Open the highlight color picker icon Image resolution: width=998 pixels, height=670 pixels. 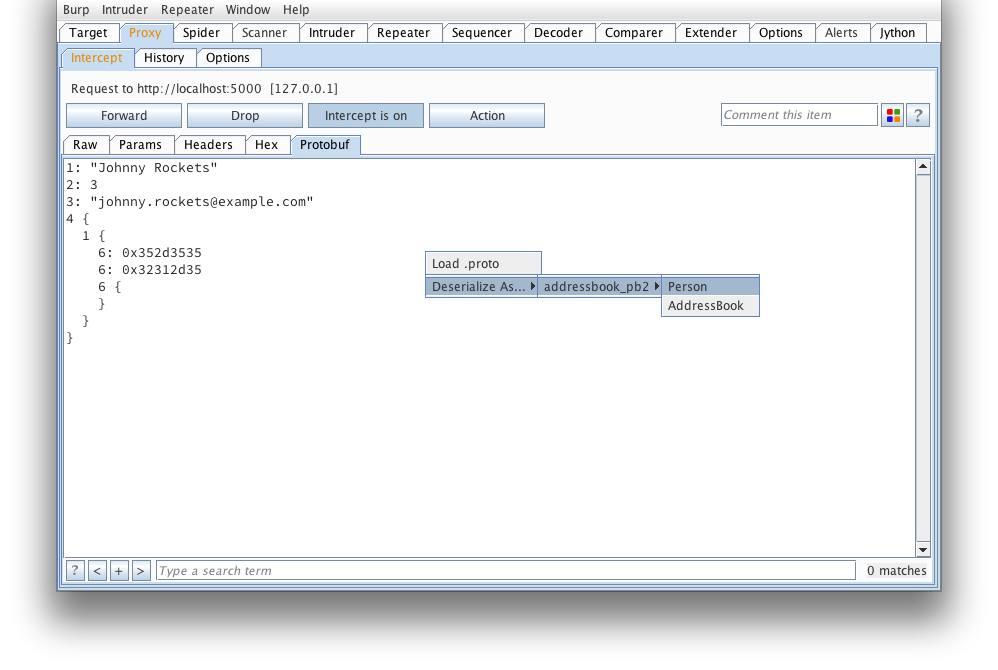[x=893, y=115]
